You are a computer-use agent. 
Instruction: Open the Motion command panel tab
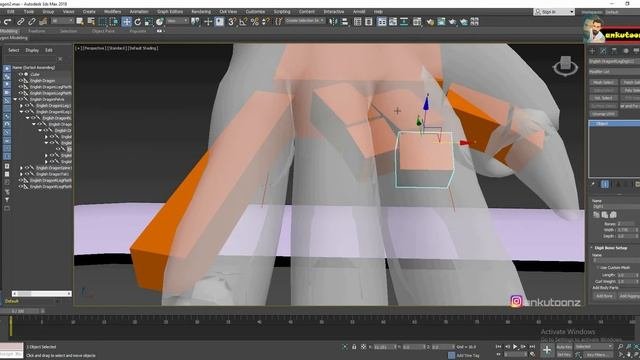[625, 51]
